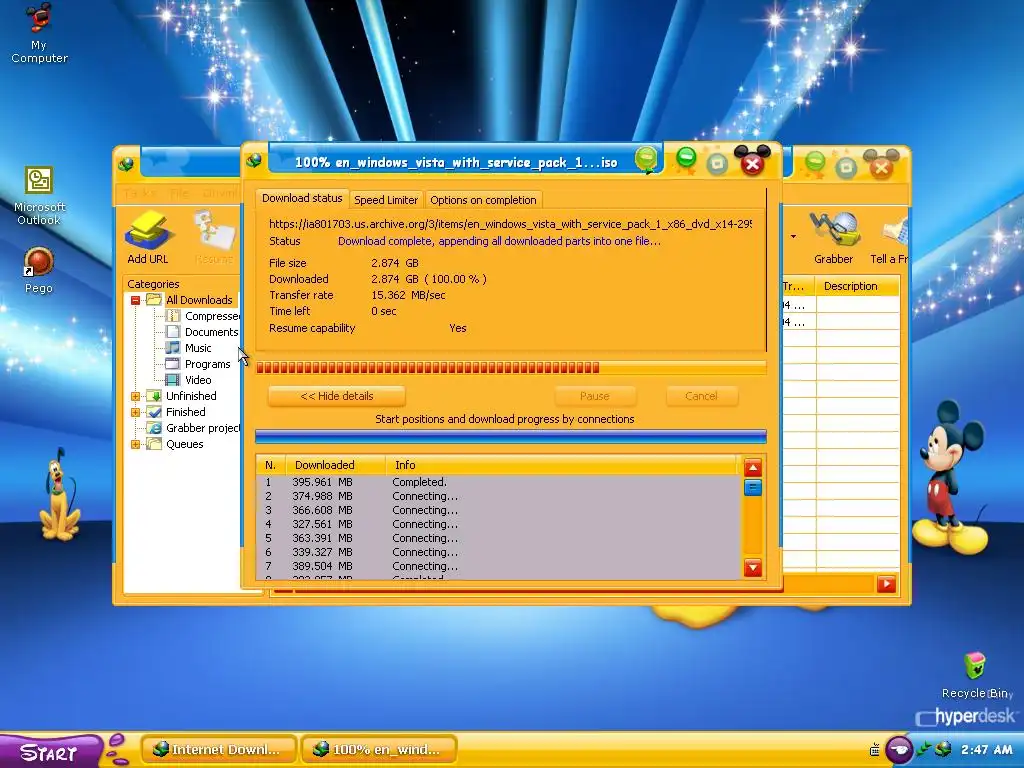Image resolution: width=1024 pixels, height=768 pixels.
Task: Select Programs category in tree
Action: (199, 364)
